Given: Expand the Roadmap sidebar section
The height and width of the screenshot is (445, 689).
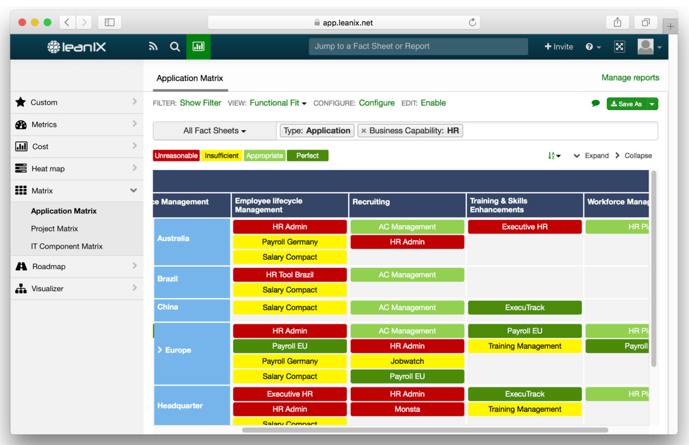Looking at the screenshot, I should [x=134, y=266].
